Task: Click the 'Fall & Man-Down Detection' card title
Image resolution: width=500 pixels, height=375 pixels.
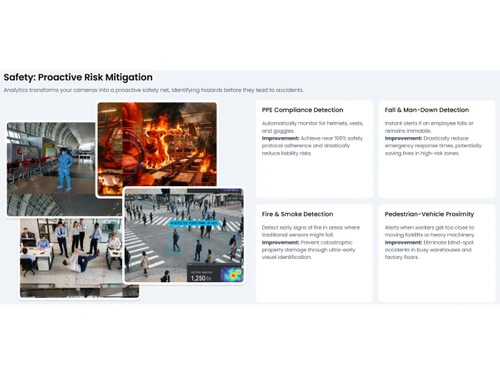Action: coord(427,110)
